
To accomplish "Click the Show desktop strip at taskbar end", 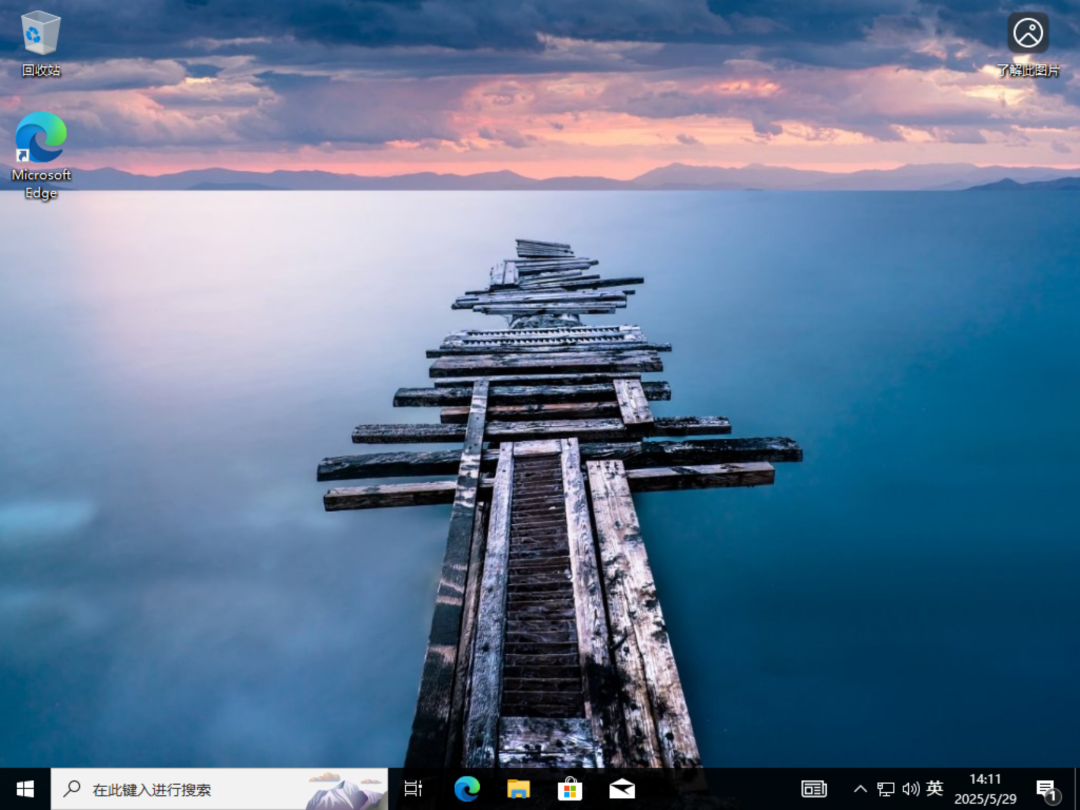I will coord(1077,789).
